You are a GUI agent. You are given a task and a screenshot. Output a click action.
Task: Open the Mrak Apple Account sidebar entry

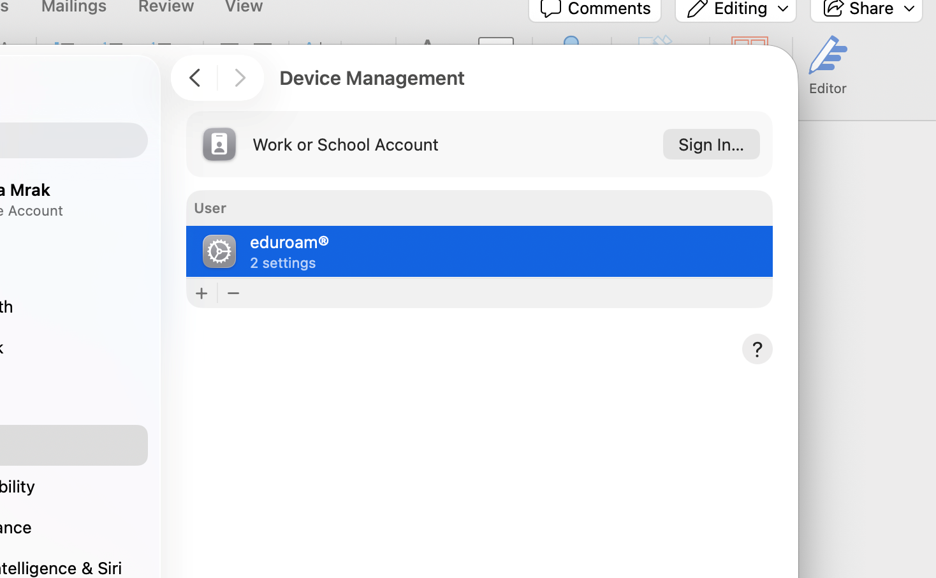(x=31, y=199)
